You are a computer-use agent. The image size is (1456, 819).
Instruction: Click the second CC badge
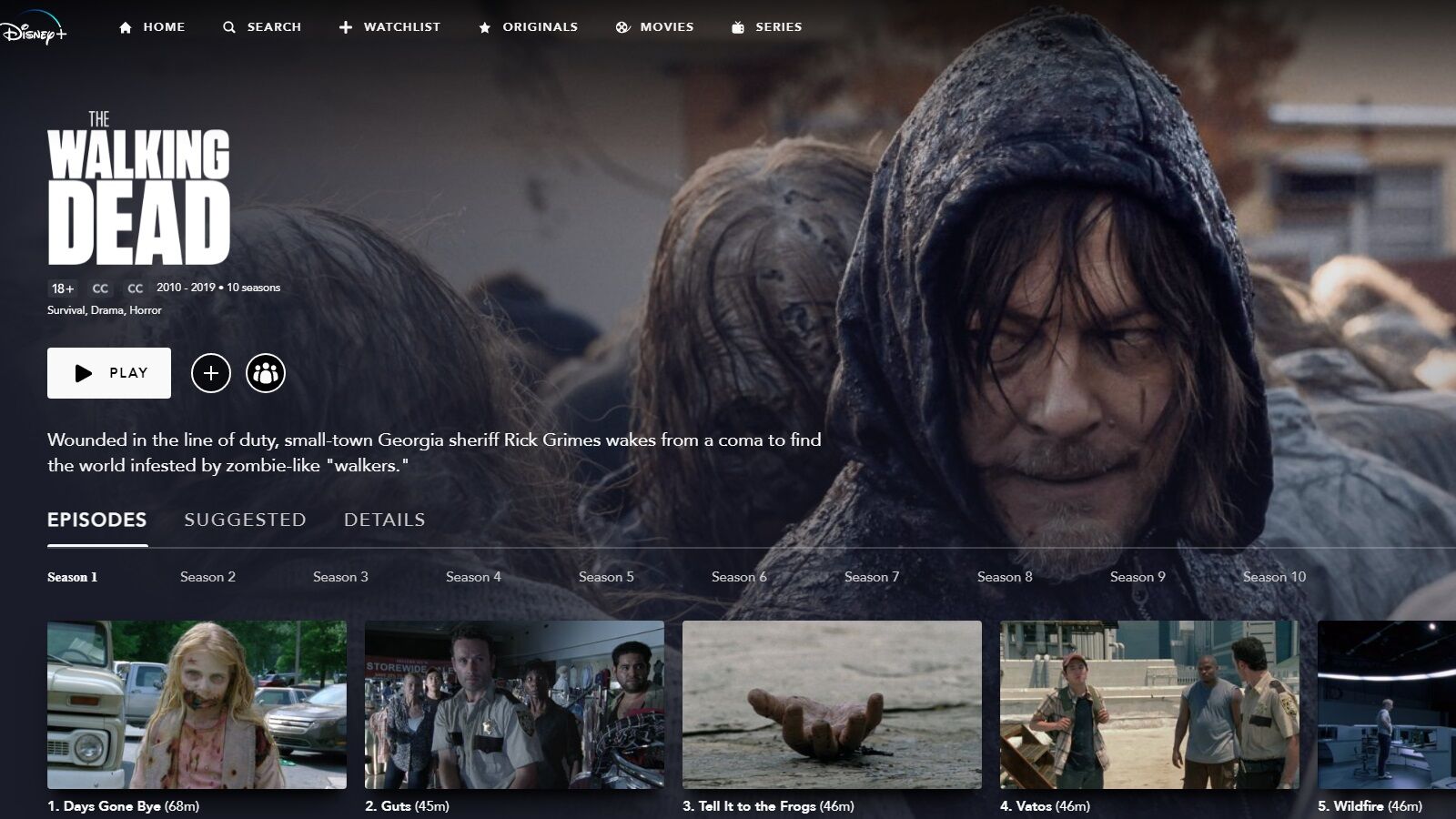[x=136, y=288]
